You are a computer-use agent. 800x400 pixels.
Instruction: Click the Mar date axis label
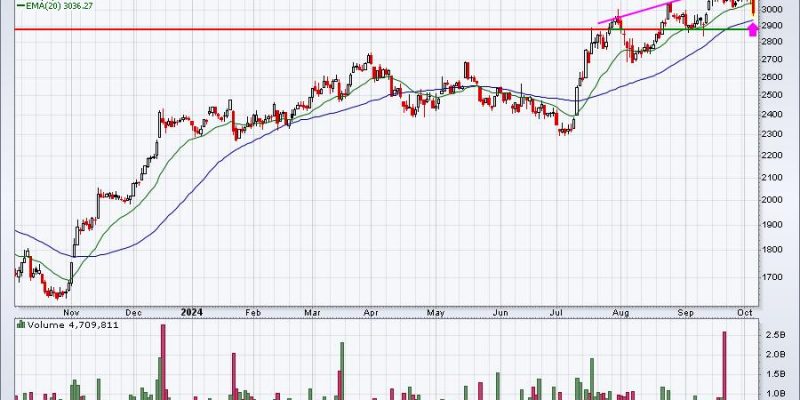point(314,312)
